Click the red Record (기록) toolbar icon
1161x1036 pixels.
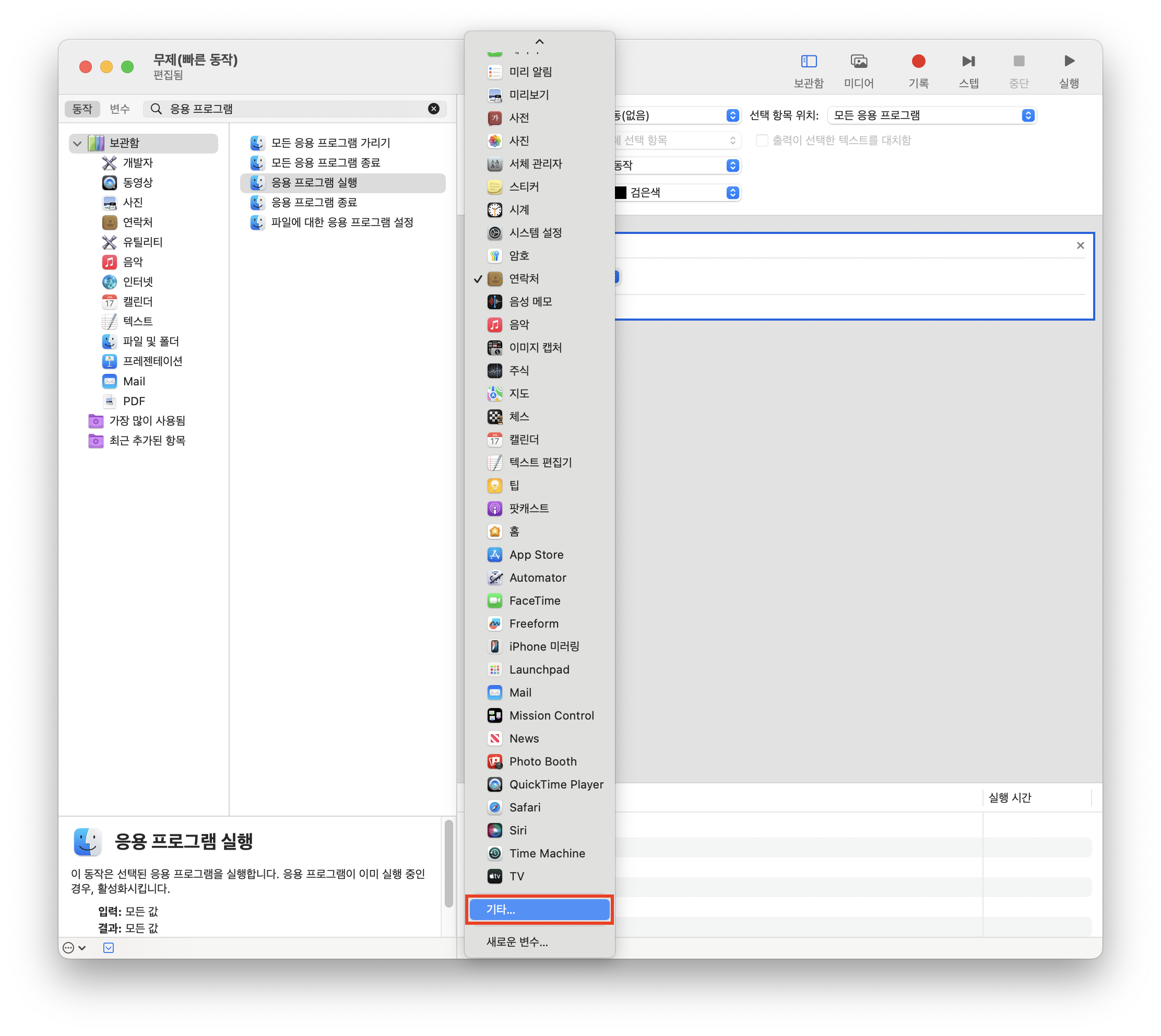click(x=918, y=62)
